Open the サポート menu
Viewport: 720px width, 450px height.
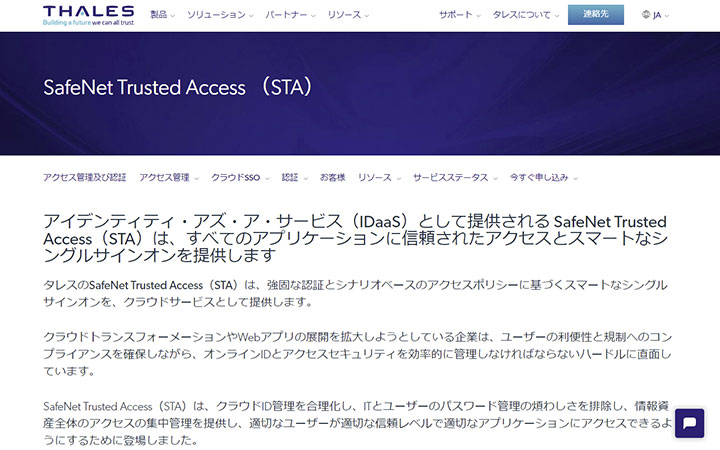click(x=460, y=15)
